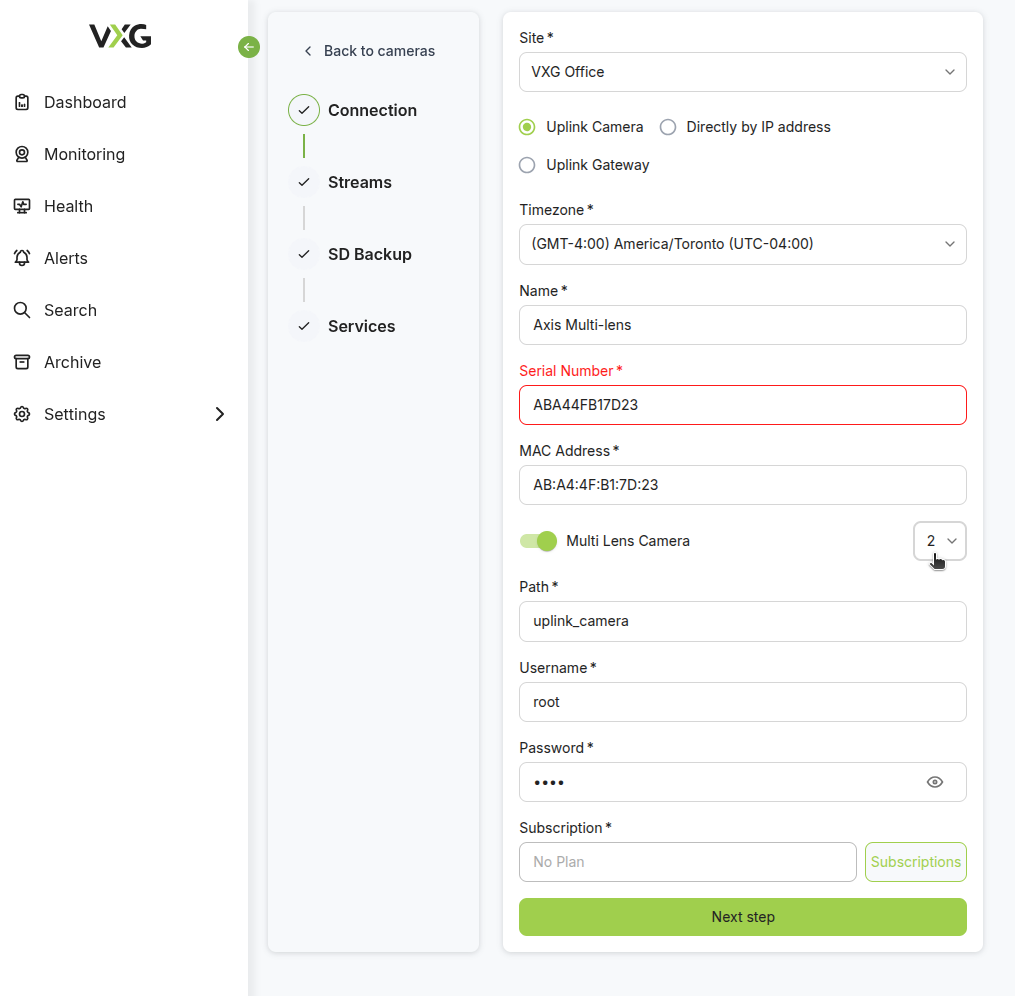
Task: Click the Alerts bell icon
Action: [x=22, y=258]
